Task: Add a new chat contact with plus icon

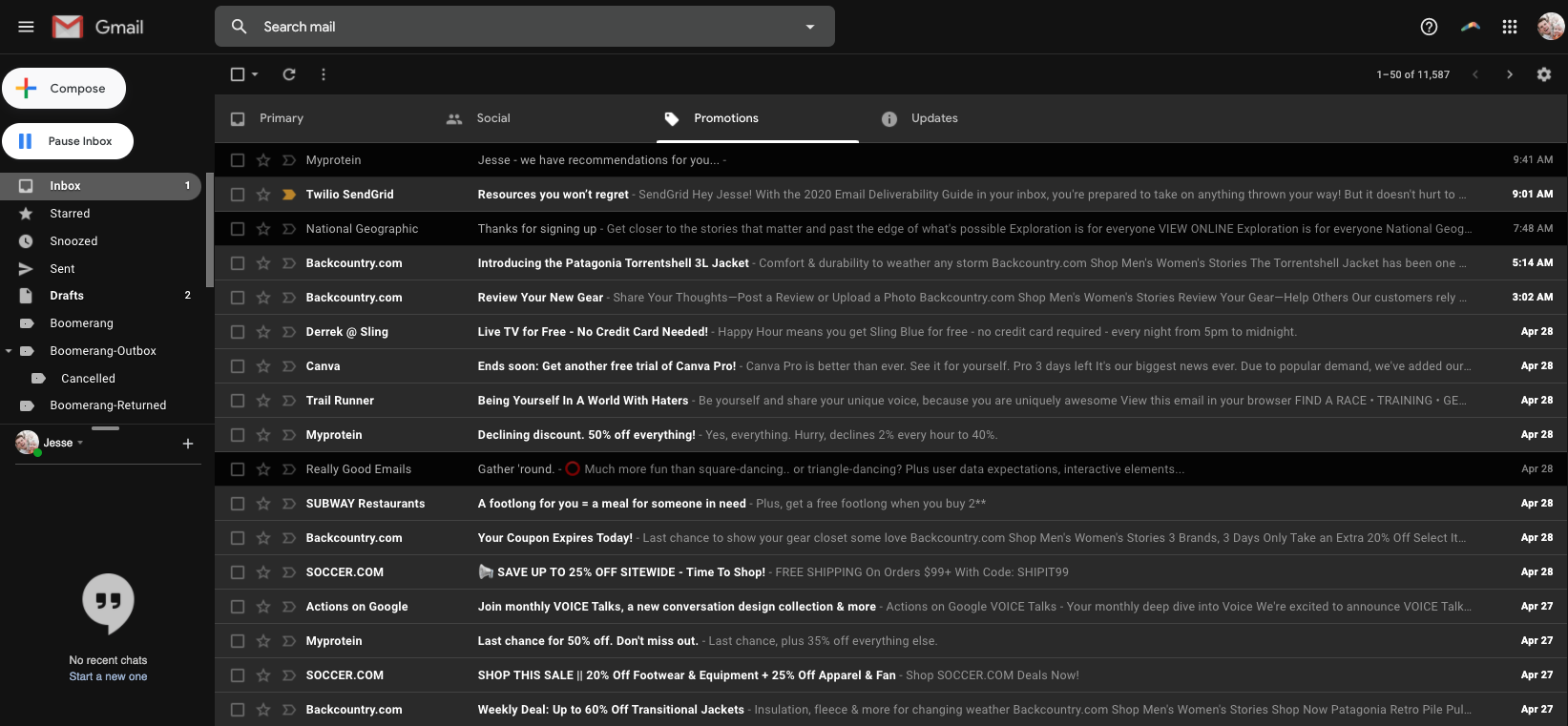Action: click(188, 444)
